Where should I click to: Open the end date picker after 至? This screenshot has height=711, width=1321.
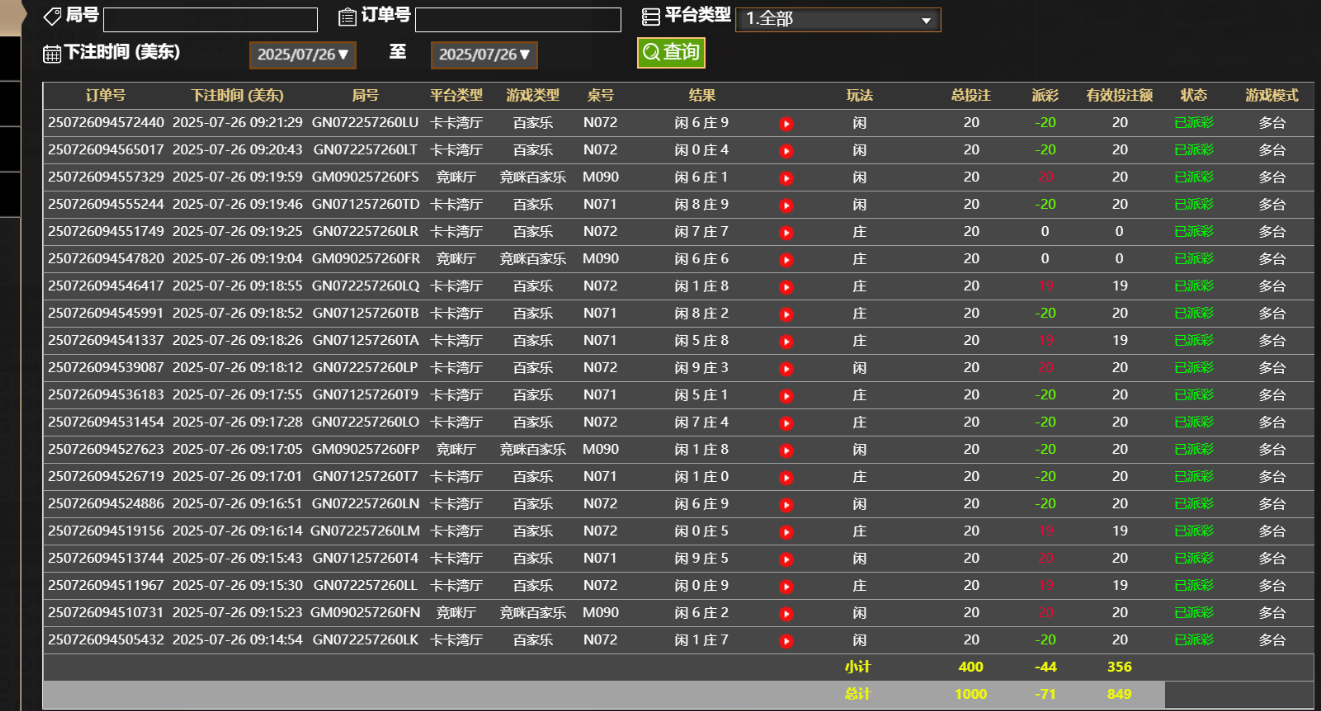(483, 54)
